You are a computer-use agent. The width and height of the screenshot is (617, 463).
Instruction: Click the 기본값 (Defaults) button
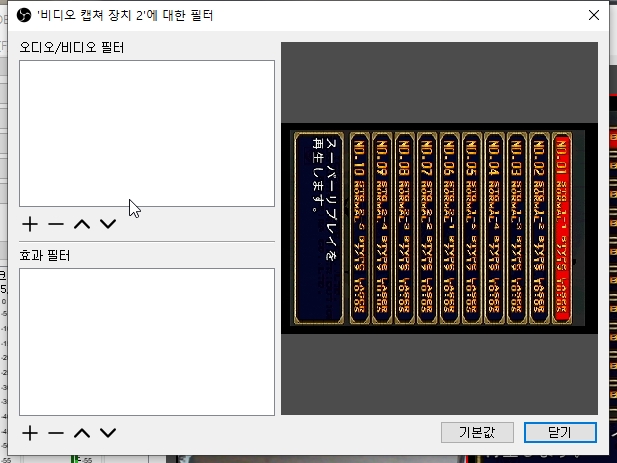coord(477,432)
